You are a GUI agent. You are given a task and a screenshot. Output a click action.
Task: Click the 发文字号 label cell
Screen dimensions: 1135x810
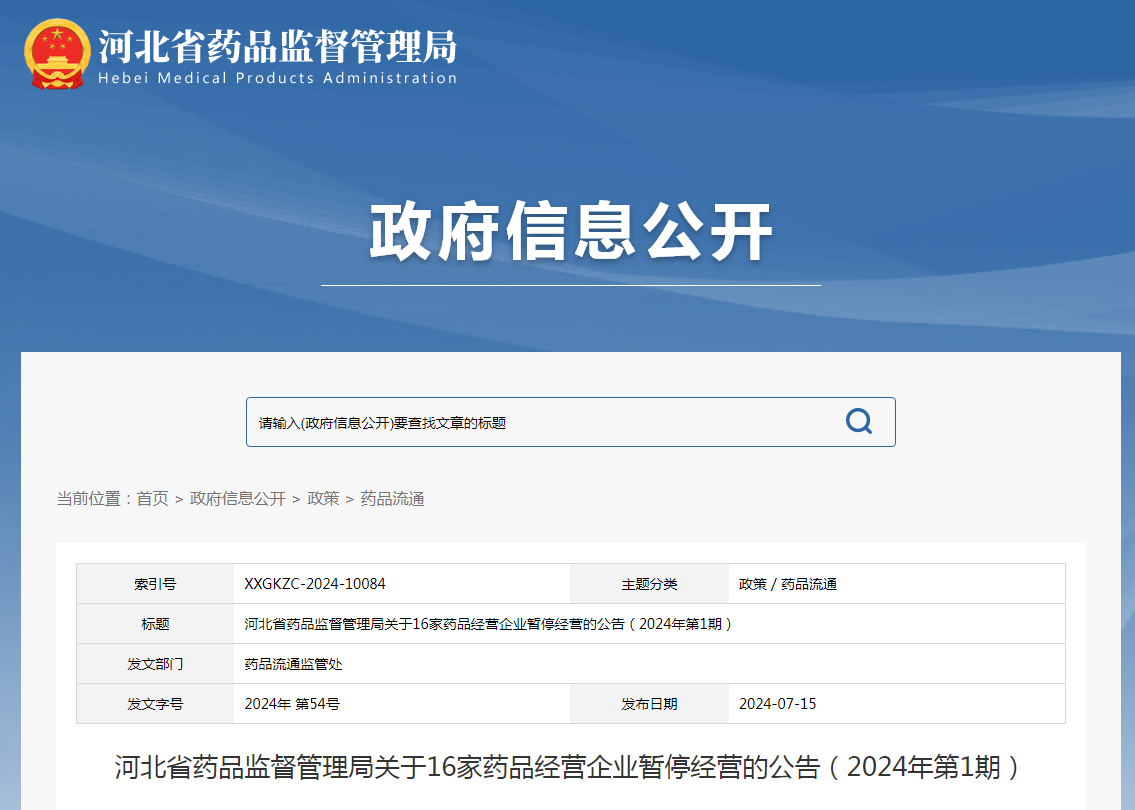click(x=155, y=704)
